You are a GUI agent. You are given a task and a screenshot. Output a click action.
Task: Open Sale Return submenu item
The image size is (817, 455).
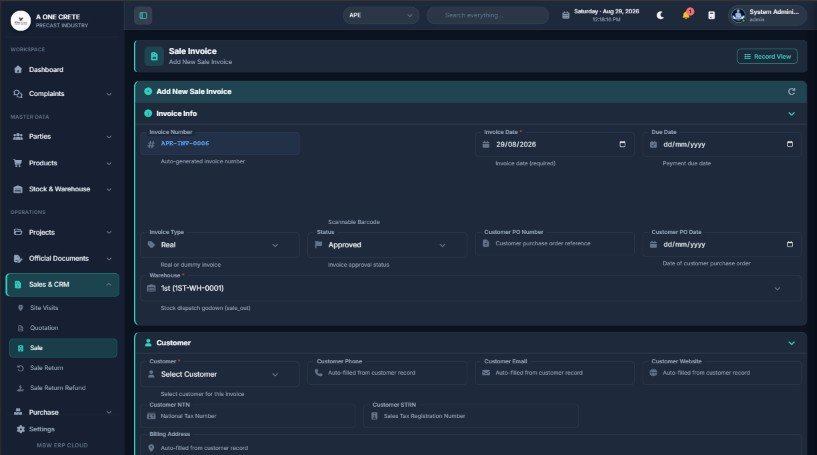coord(63,368)
